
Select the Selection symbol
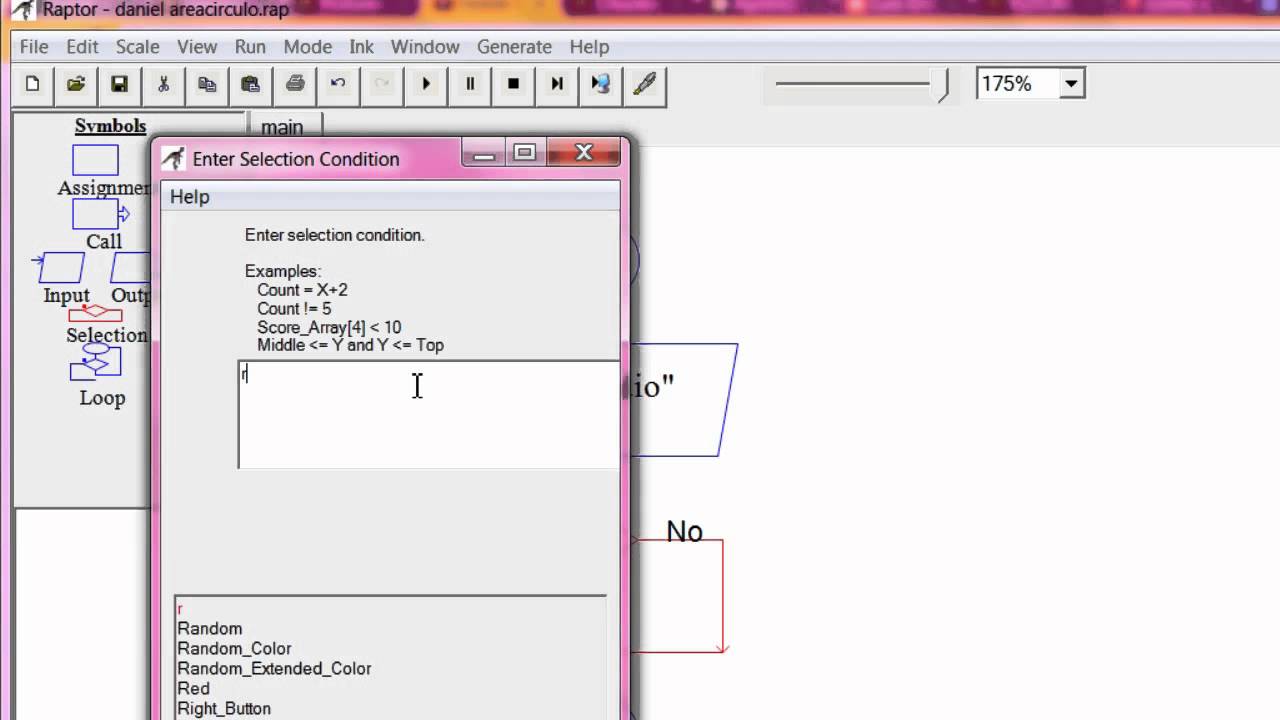pos(95,313)
